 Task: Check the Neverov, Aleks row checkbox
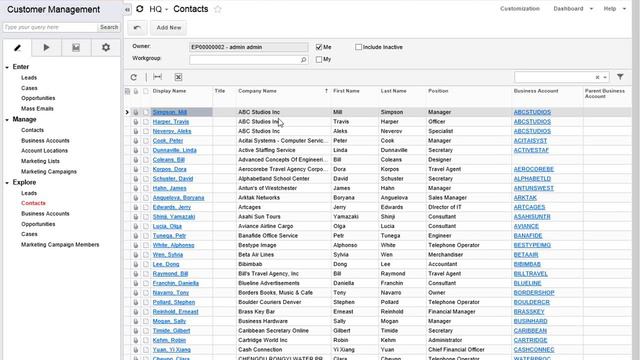(x=146, y=131)
